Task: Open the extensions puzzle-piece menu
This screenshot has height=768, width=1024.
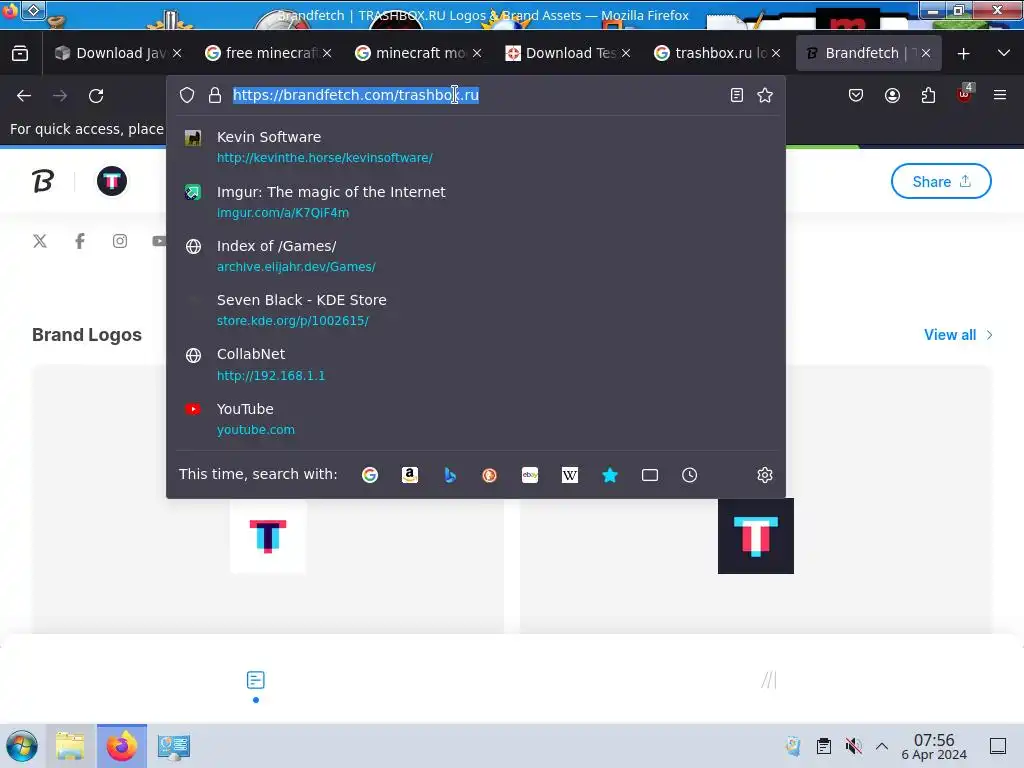Action: pyautogui.click(x=928, y=96)
